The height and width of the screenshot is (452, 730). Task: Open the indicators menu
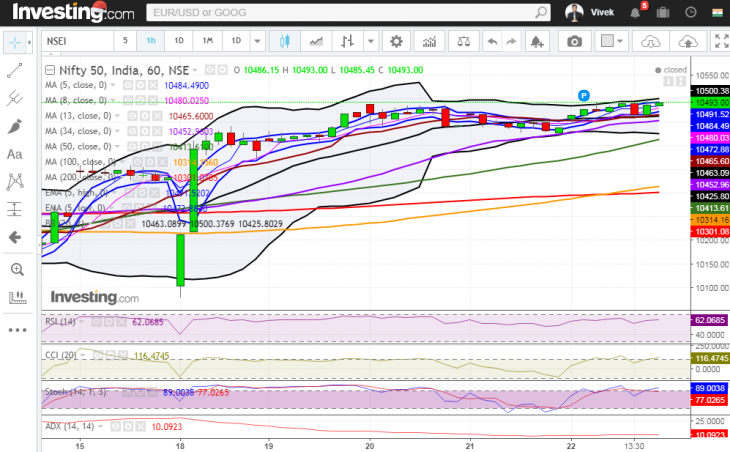429,41
